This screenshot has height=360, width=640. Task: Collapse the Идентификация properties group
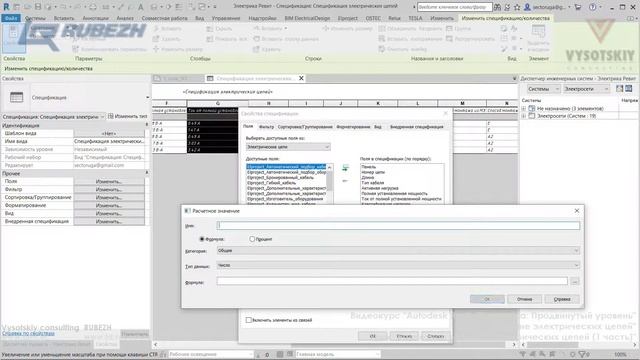[147, 125]
